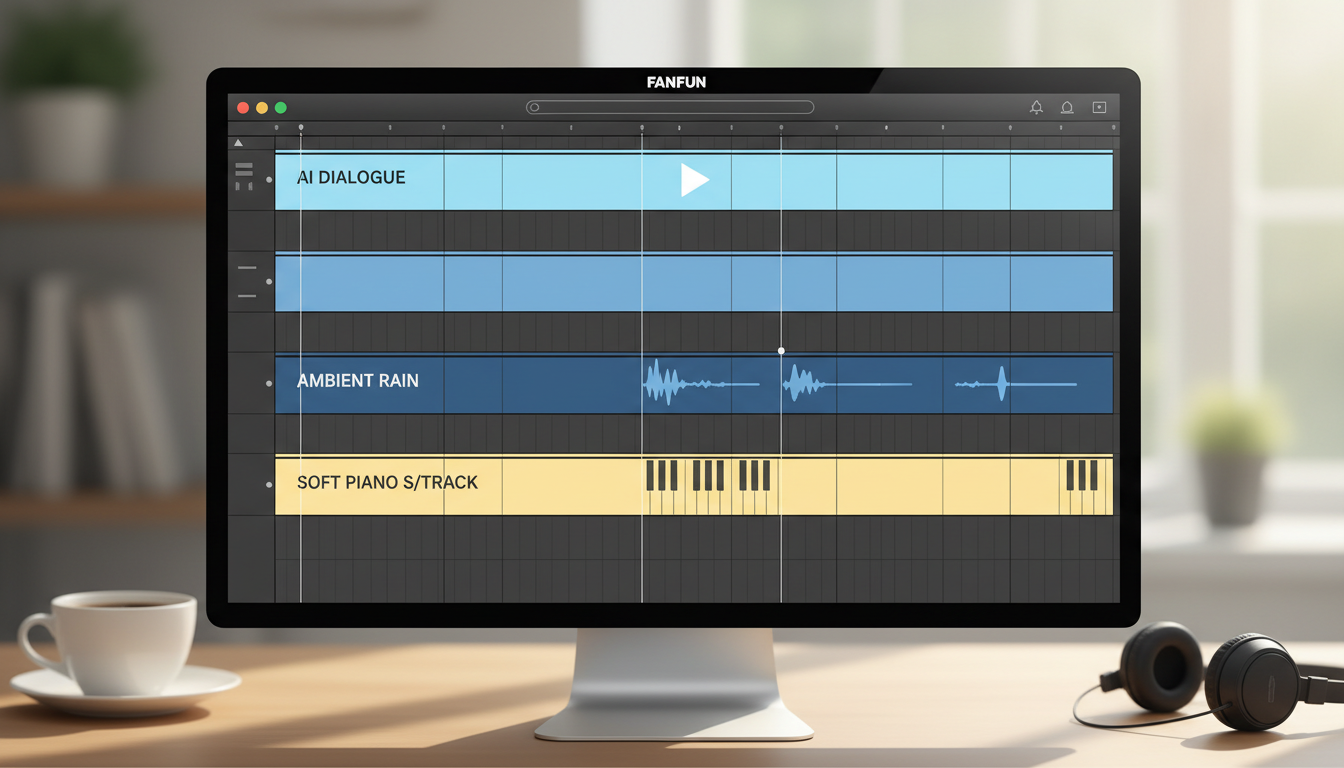This screenshot has width=1344, height=768.
Task: Click the play triangle on the AI Dialogue track
Action: 694,180
